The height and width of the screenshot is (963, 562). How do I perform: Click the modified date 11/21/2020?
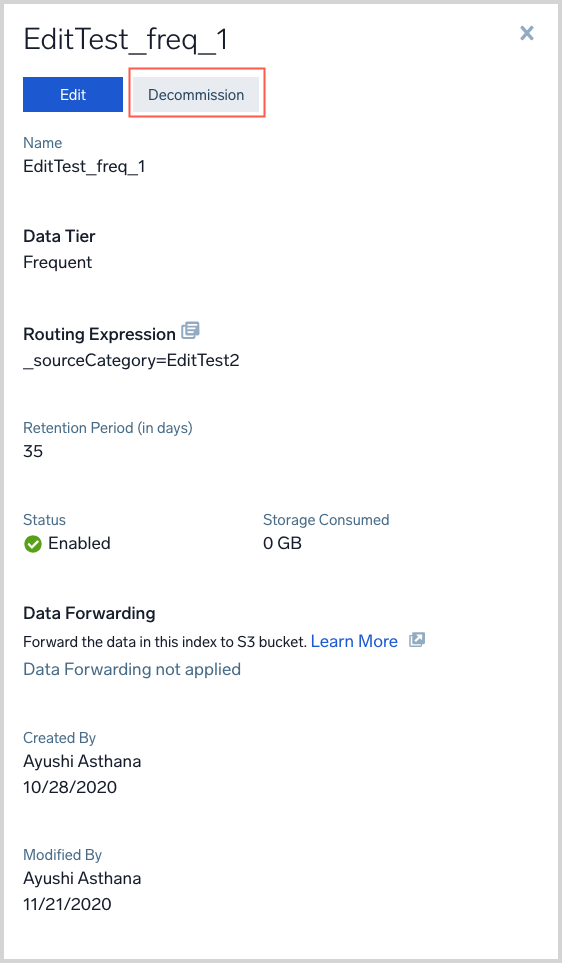tap(68, 903)
